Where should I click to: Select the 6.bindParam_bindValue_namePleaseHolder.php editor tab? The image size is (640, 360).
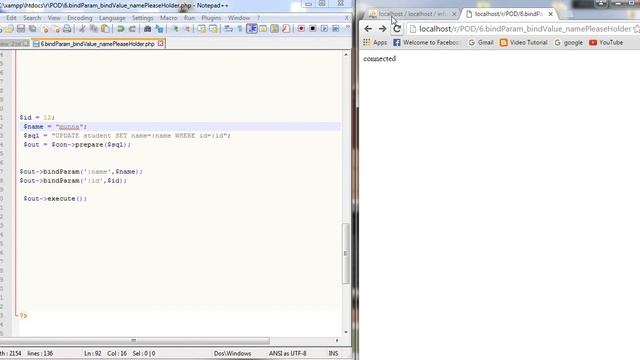(x=98, y=44)
